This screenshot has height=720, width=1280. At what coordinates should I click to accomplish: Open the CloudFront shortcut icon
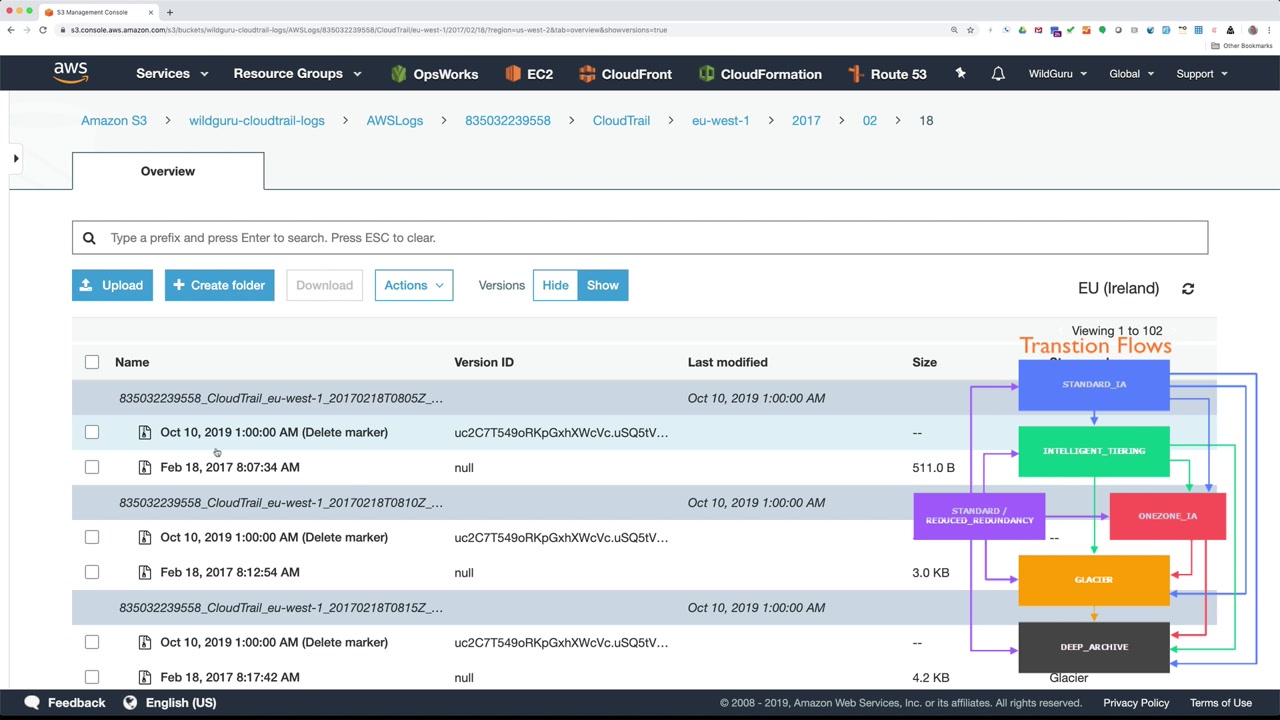587,74
